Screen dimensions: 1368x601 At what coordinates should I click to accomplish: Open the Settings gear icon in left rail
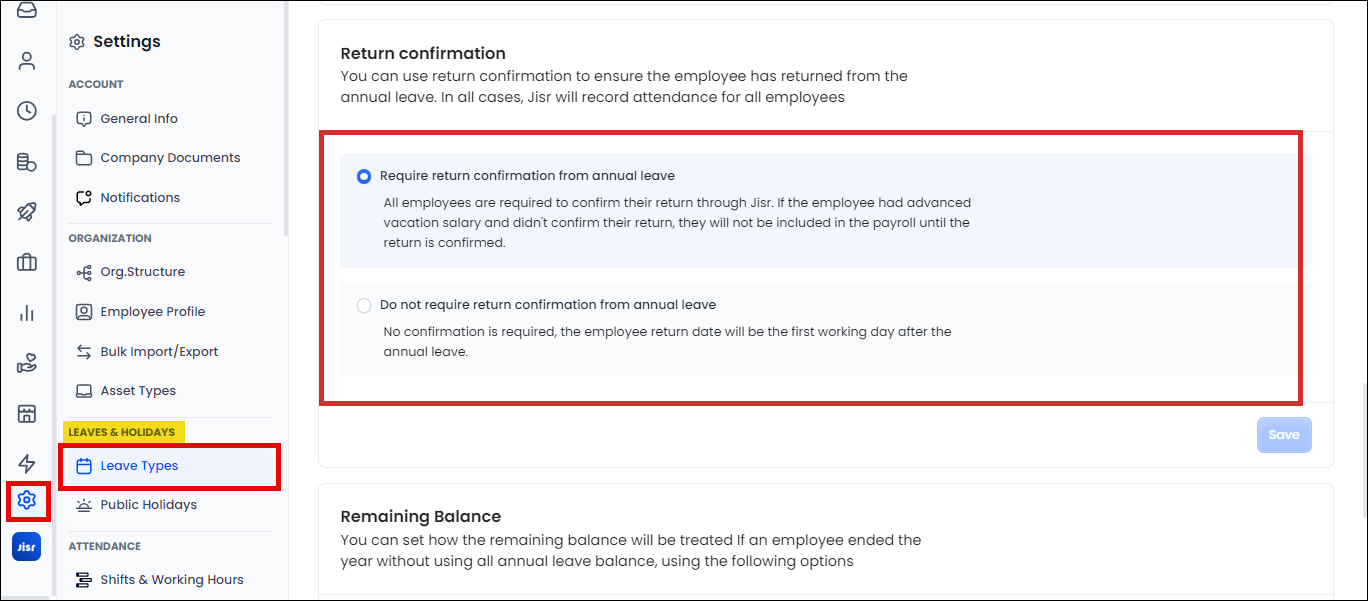click(x=27, y=500)
